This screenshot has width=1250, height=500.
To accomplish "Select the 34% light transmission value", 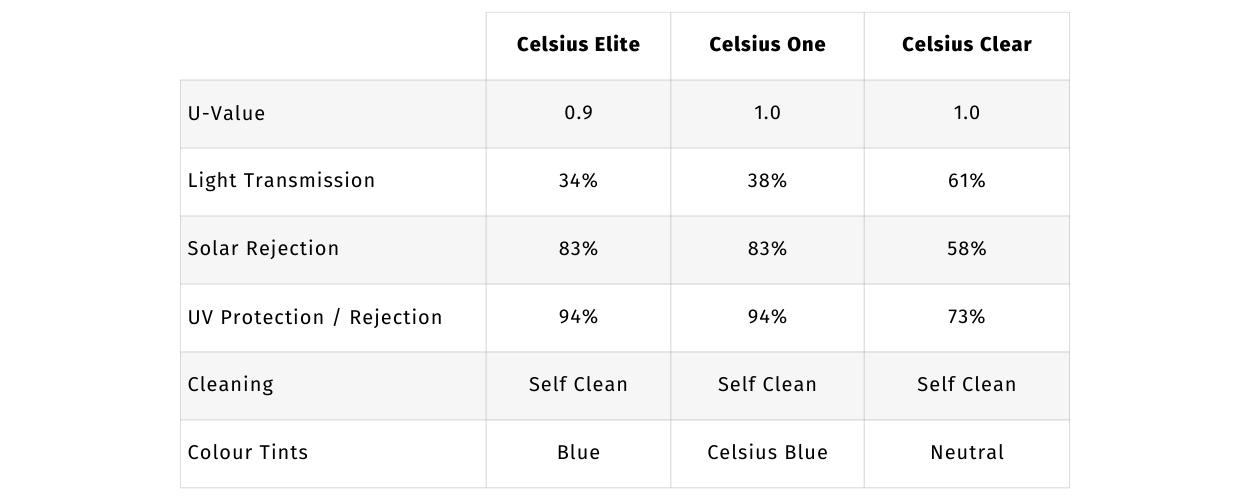I will (578, 181).
